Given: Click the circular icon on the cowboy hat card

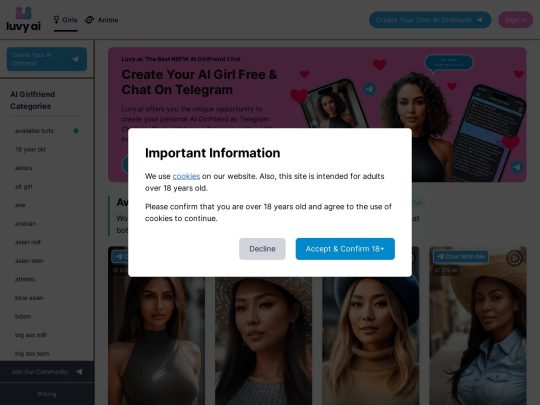Looking at the screenshot, I should pyautogui.click(x=514, y=258).
